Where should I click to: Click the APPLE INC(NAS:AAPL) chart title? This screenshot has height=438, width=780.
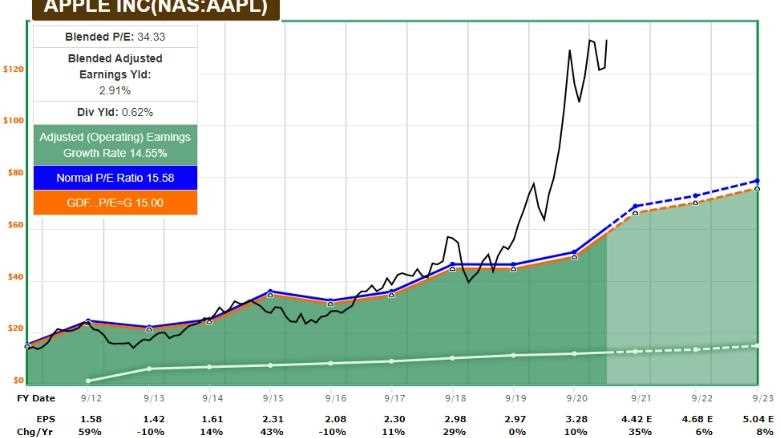pyautogui.click(x=156, y=7)
